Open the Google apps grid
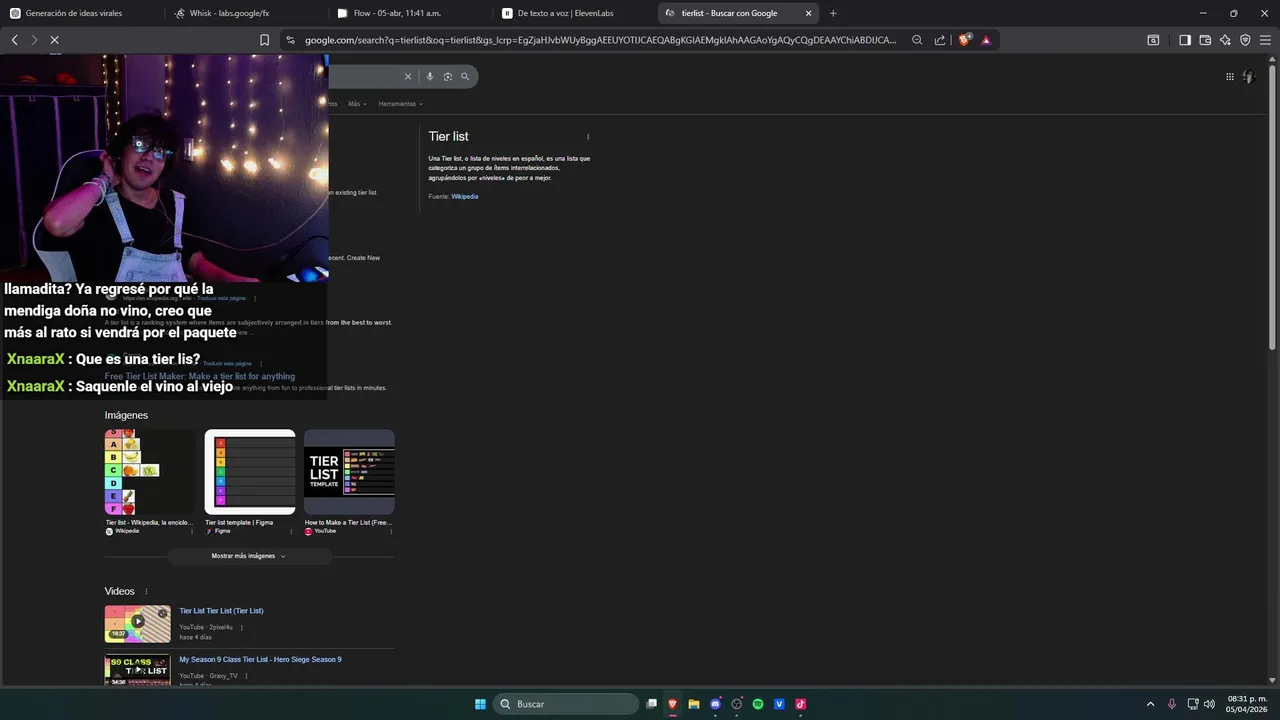This screenshot has width=1280, height=720. coord(1230,77)
